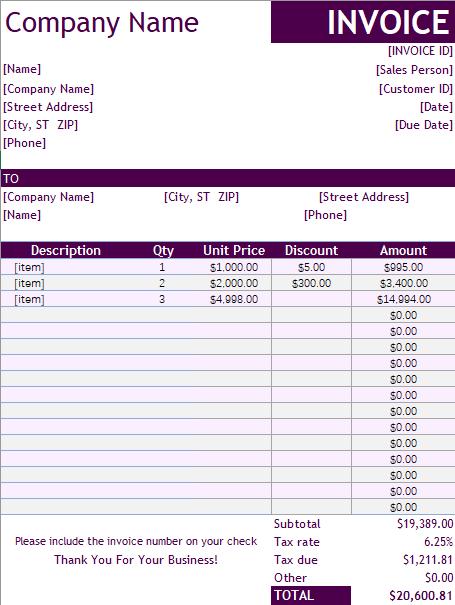Select the 6.25% tax rate value
This screenshot has height=605, width=455.
tap(438, 542)
